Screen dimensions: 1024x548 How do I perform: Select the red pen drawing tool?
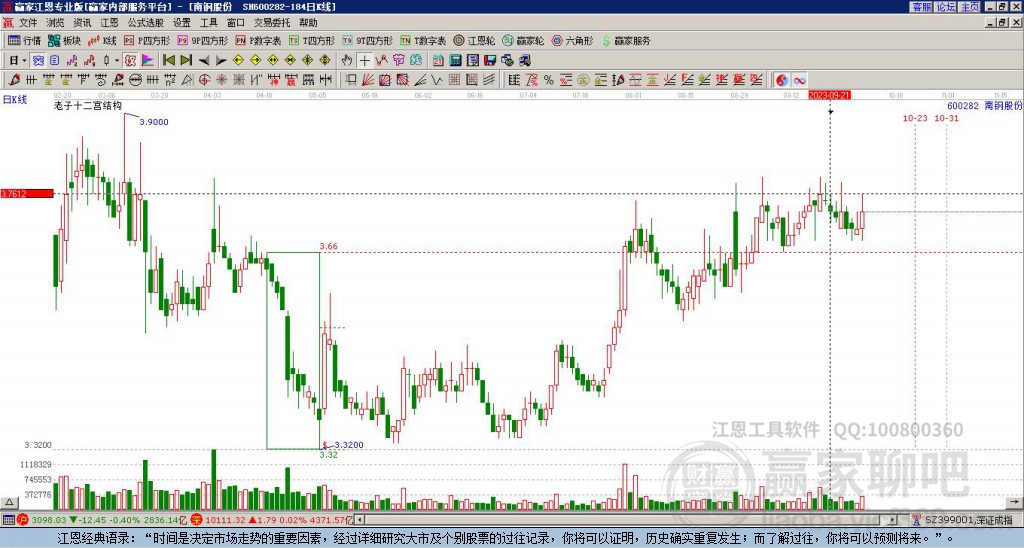[x=14, y=80]
